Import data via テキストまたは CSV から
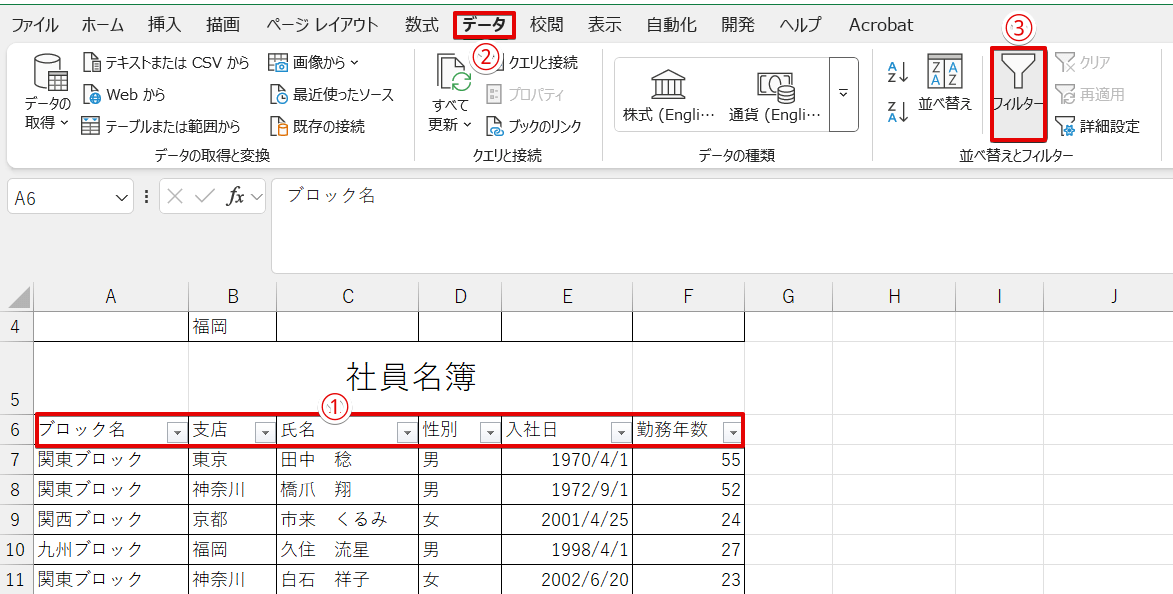This screenshot has width=1173, height=594. pyautogui.click(x=165, y=63)
